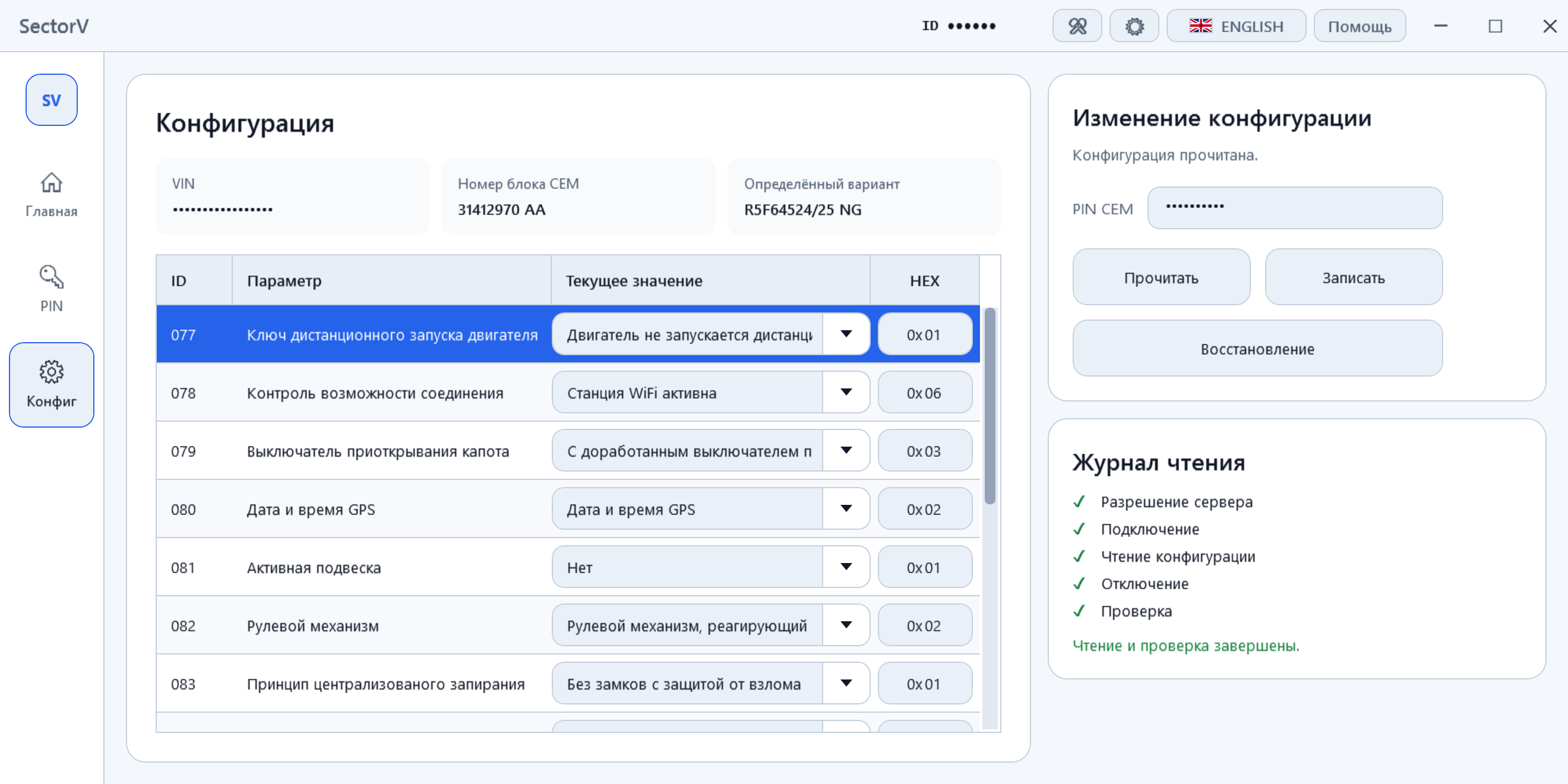Click the masked VIN value
Image resolution: width=1568 pixels, height=784 pixels.
tap(223, 210)
